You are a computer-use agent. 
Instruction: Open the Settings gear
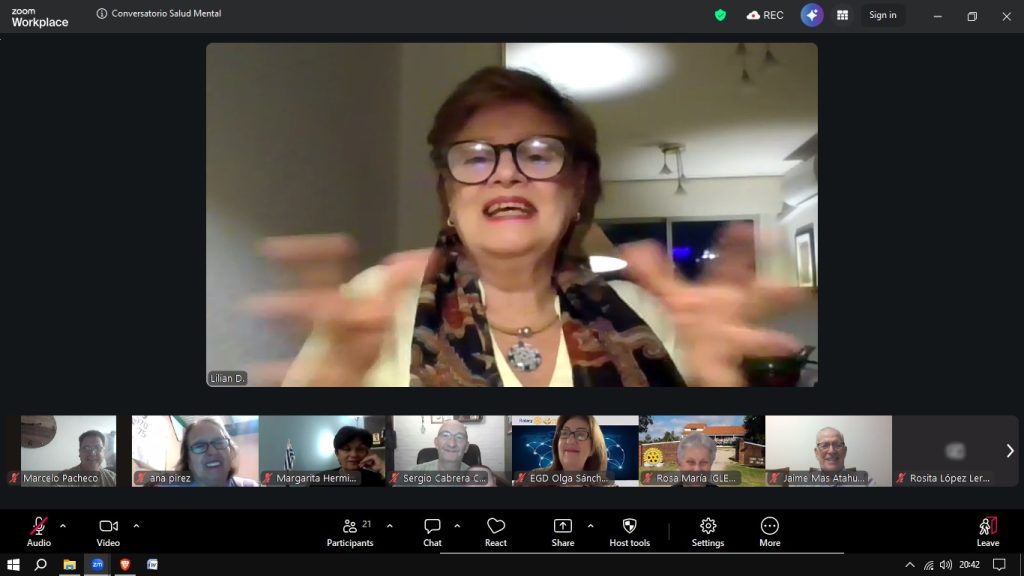[x=708, y=531]
